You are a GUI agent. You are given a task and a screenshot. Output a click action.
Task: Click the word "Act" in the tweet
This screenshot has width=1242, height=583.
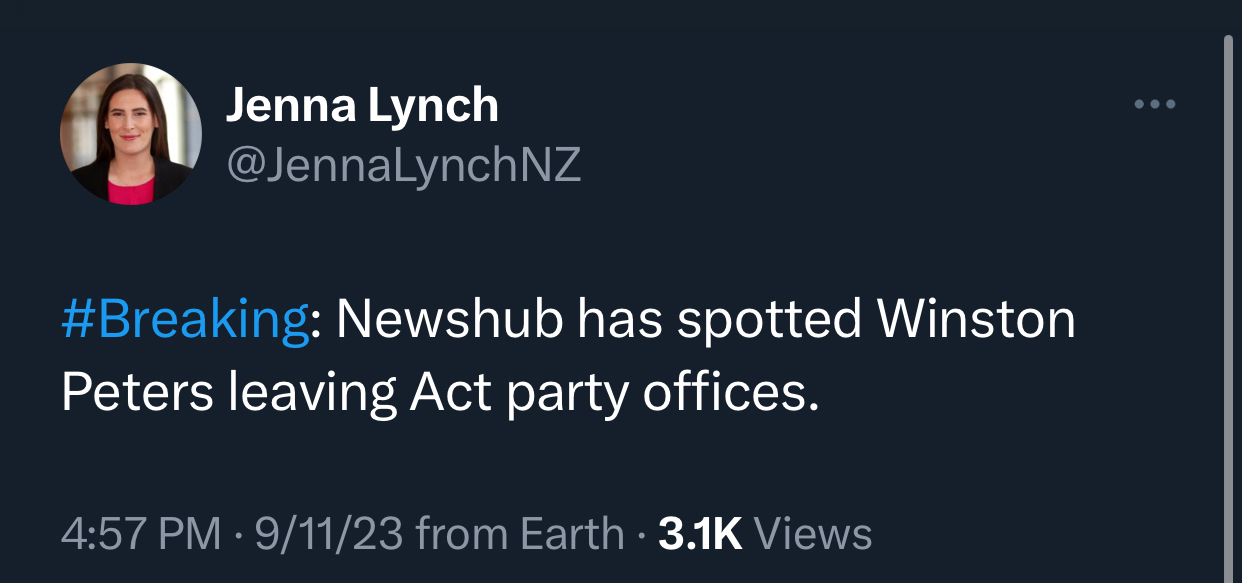click(450, 393)
